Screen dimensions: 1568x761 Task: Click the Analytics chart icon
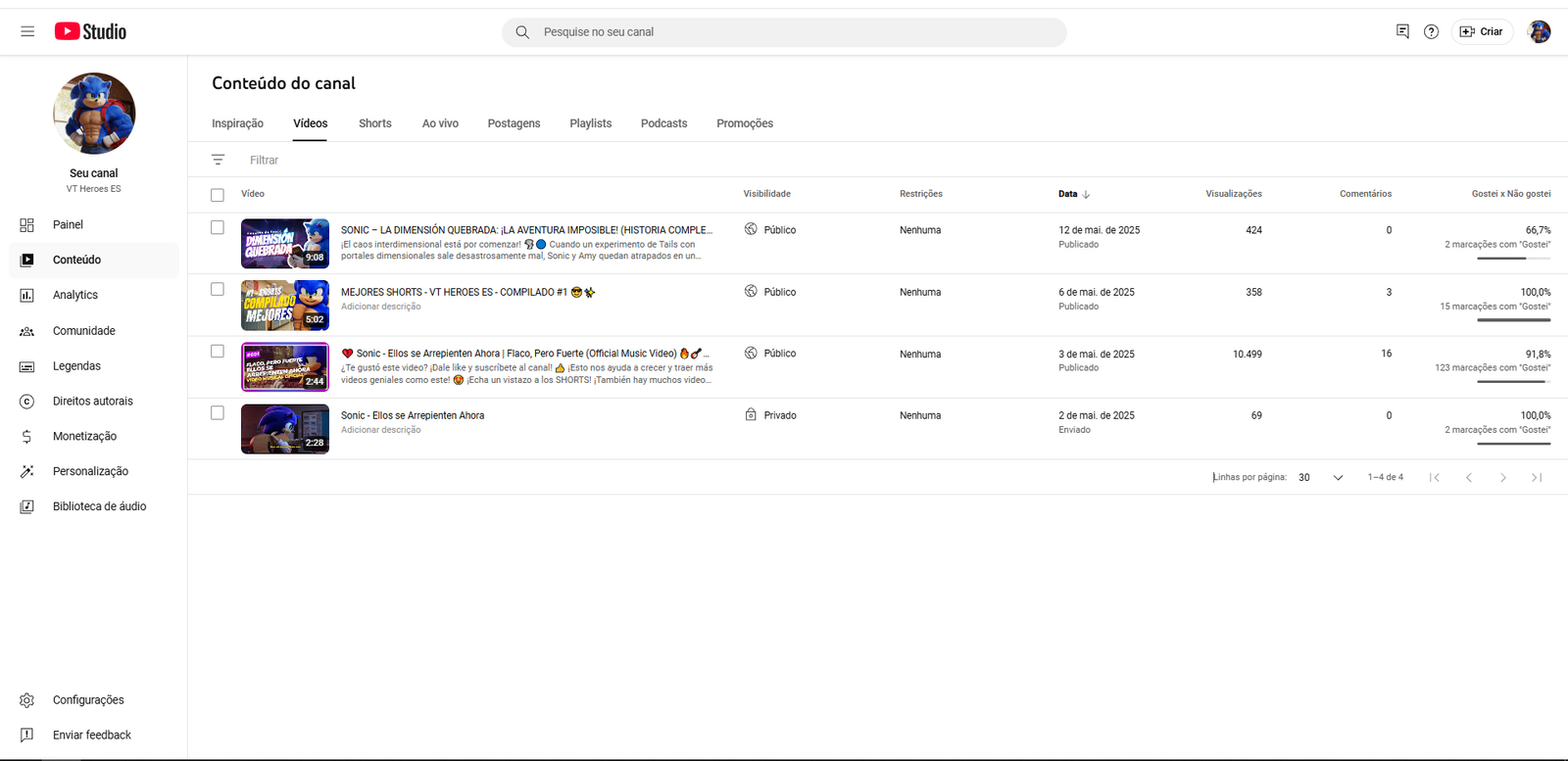pyautogui.click(x=26, y=295)
